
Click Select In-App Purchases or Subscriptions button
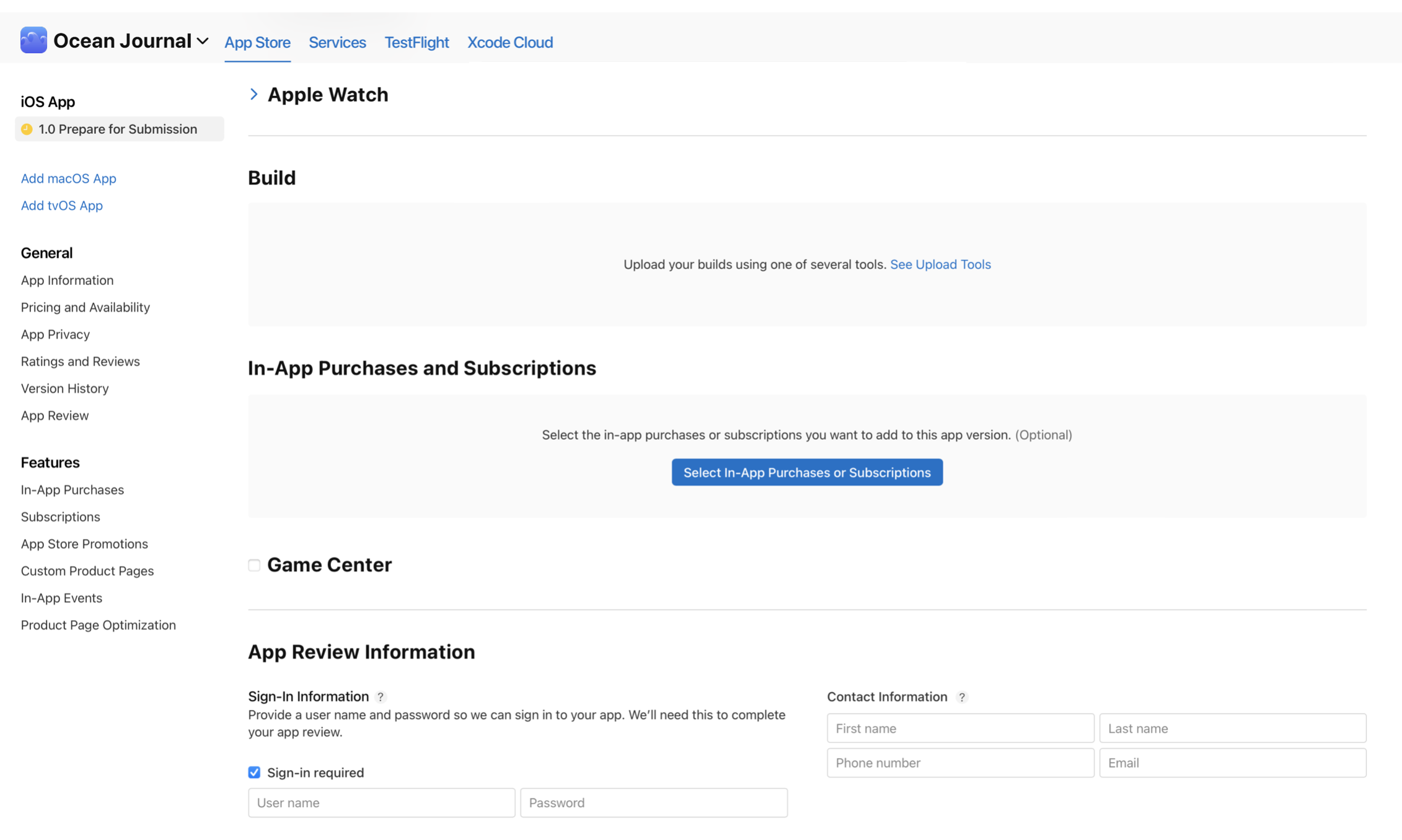(x=807, y=472)
